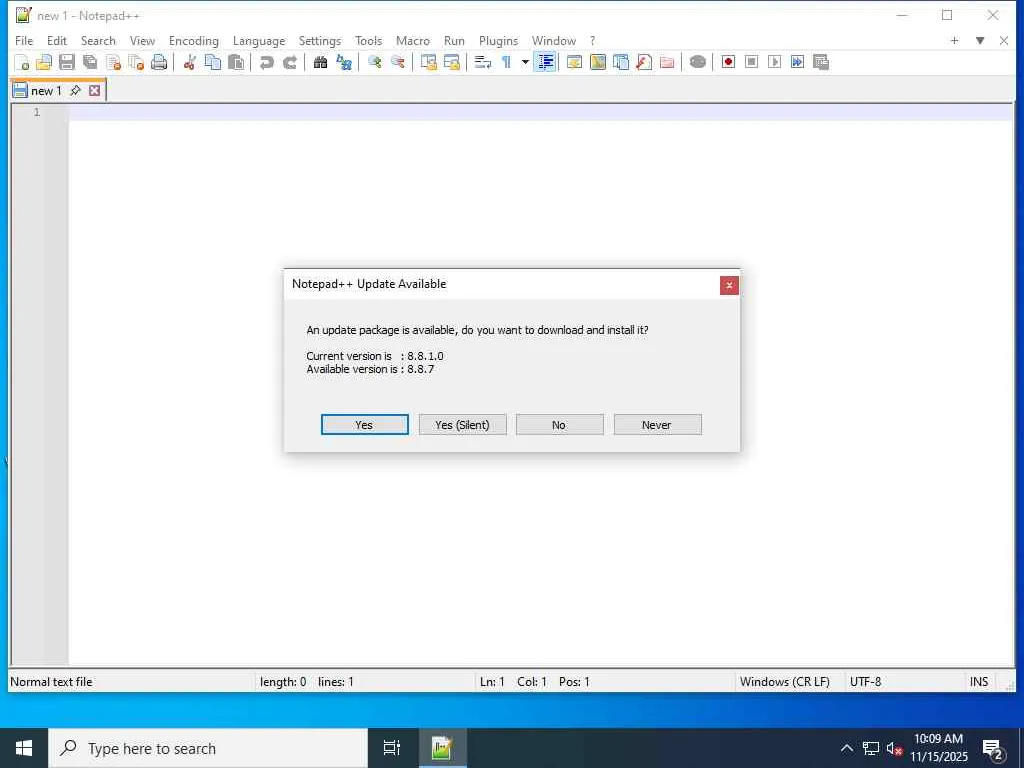Open the Window menu
1024x768 pixels.
[x=554, y=40]
